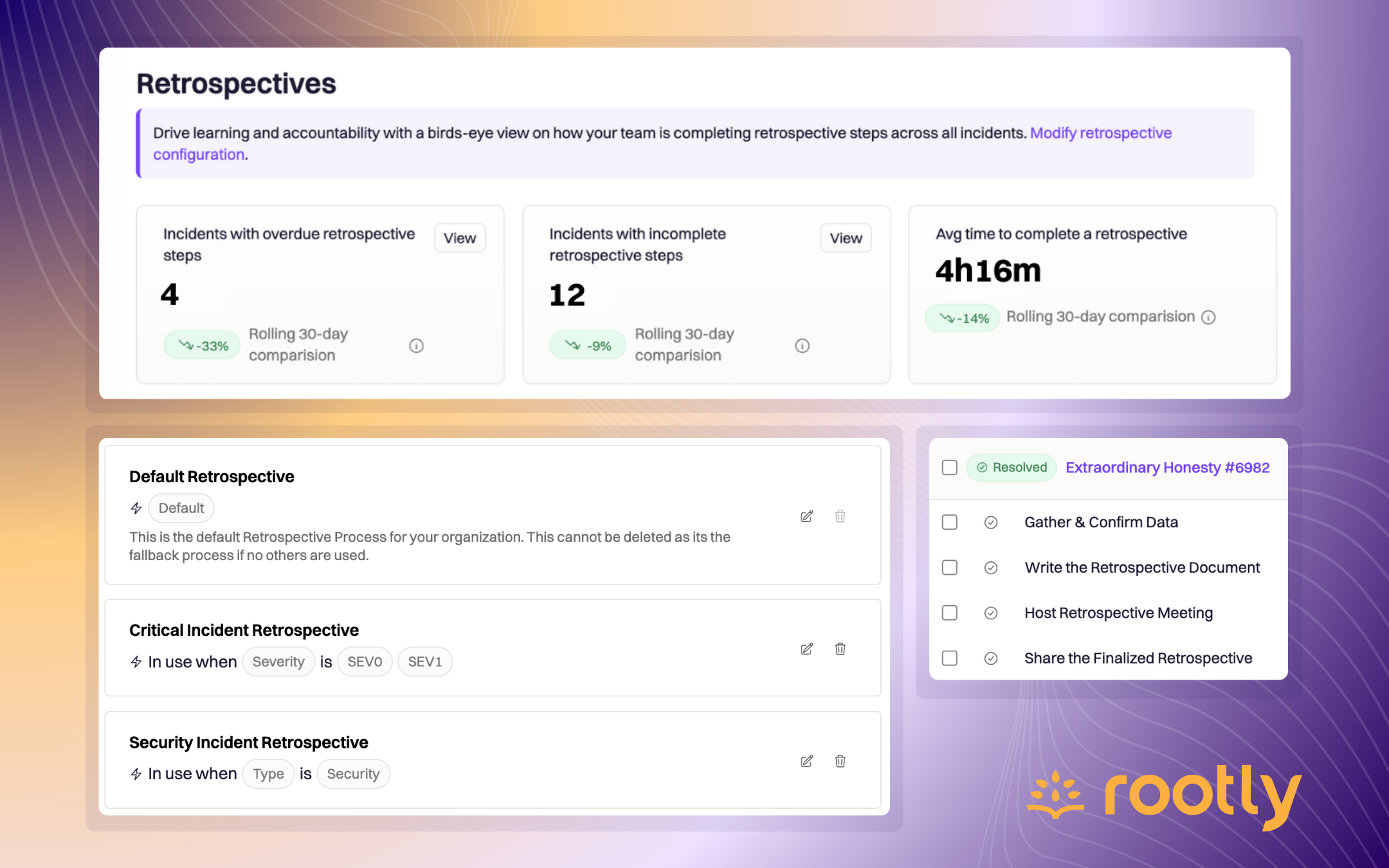Click View on overdue retrospective steps card
1389x868 pixels.
[x=459, y=238]
